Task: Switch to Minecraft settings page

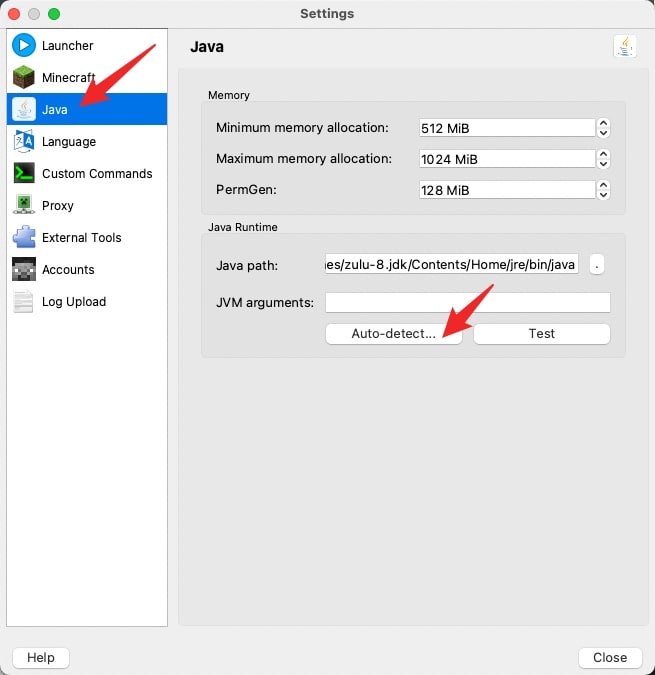Action: click(x=87, y=77)
